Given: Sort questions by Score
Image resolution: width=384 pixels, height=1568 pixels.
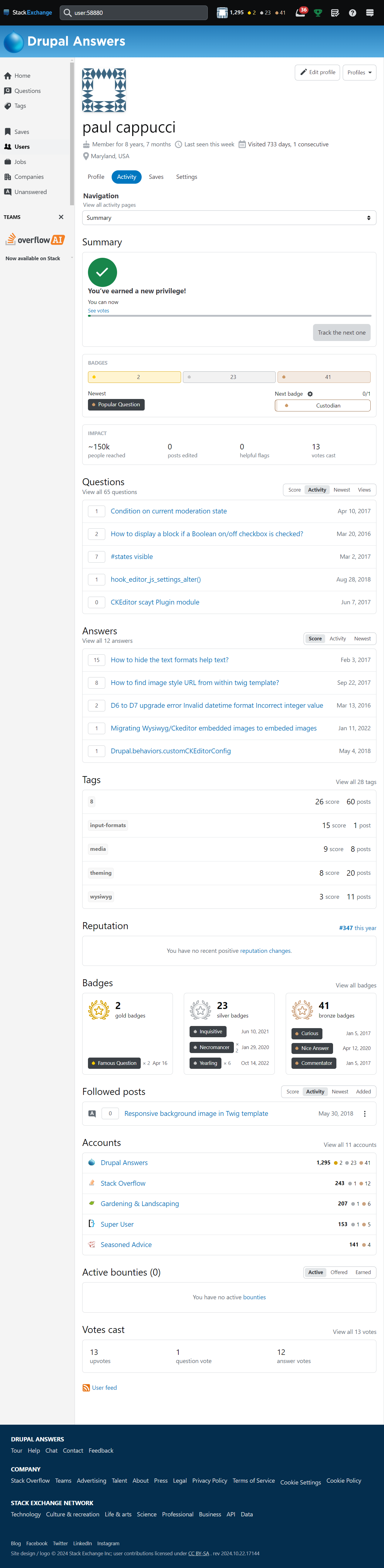Looking at the screenshot, I should tap(294, 489).
